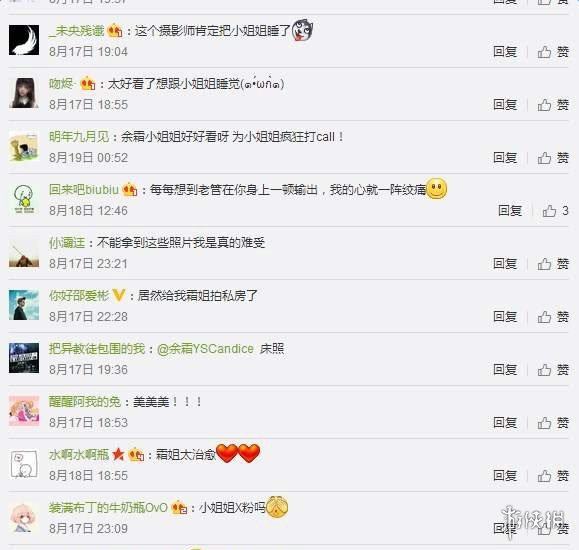Screen dimensions: 579x550
Task: Click the red star badge beside 水啊水啊瓶
Action: coord(118,454)
